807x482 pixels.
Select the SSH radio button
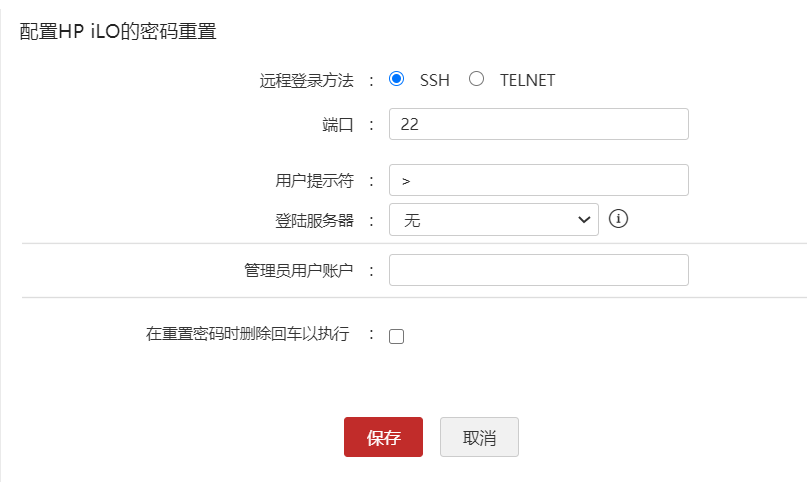point(397,79)
